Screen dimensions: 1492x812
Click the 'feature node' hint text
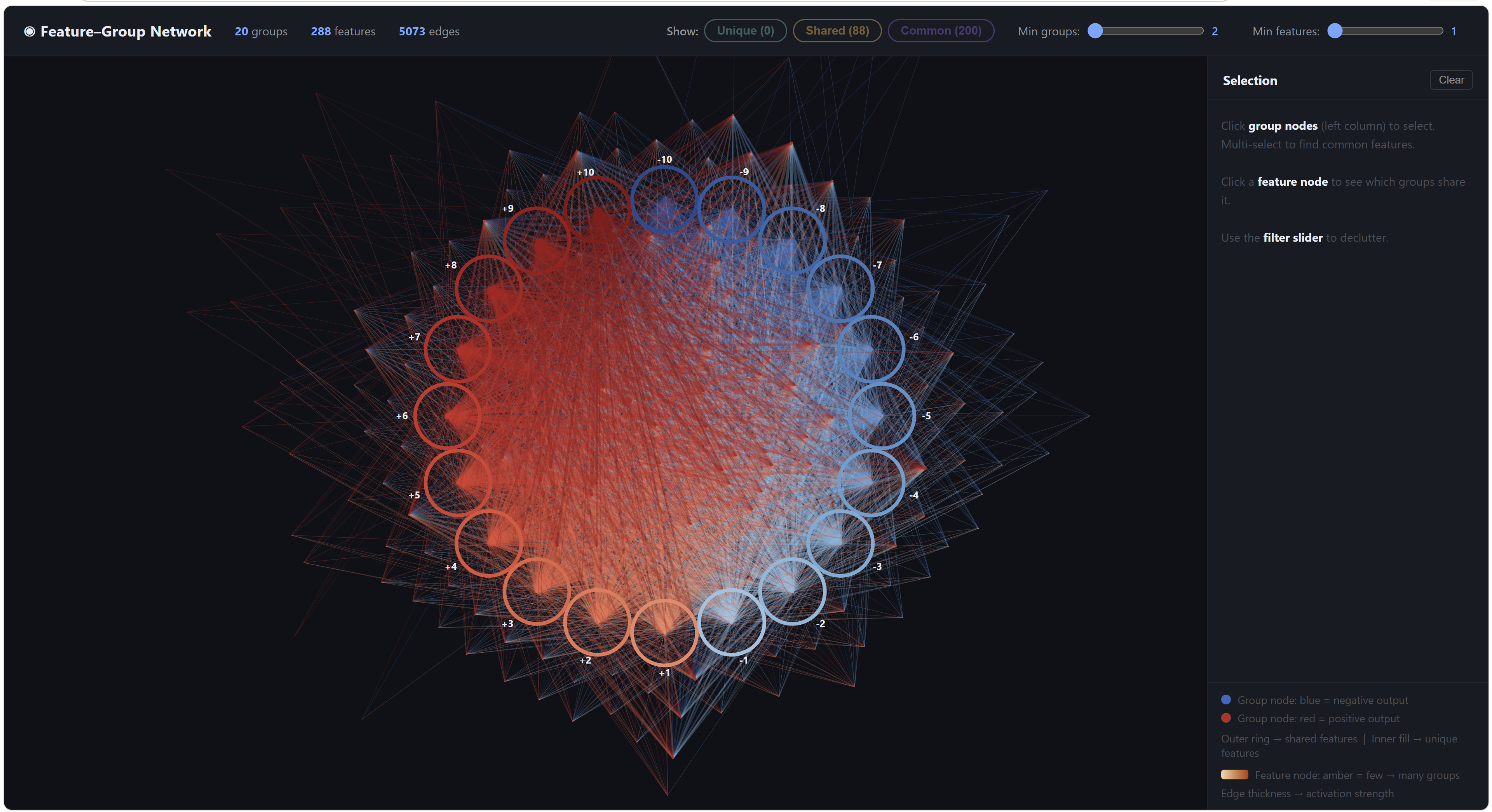pyautogui.click(x=1292, y=182)
